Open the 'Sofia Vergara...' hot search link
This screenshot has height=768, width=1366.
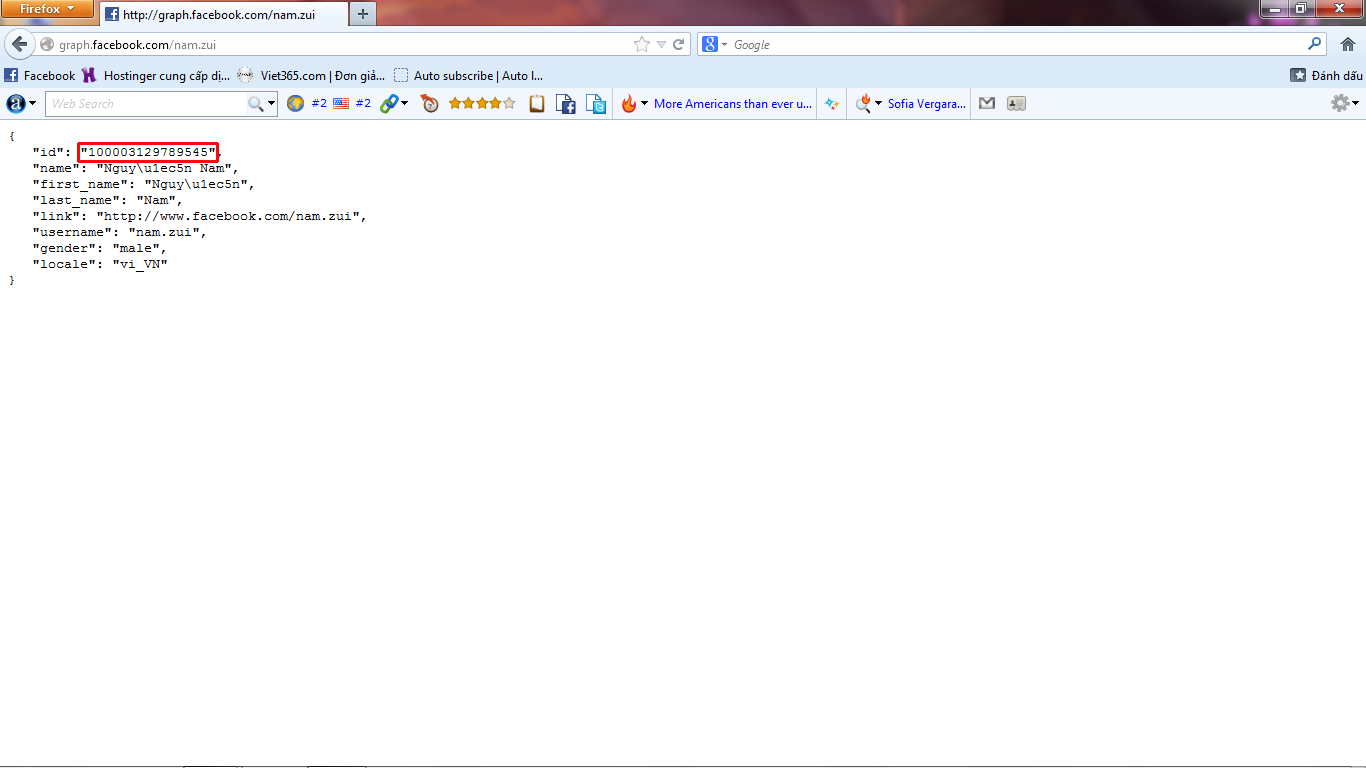click(927, 103)
